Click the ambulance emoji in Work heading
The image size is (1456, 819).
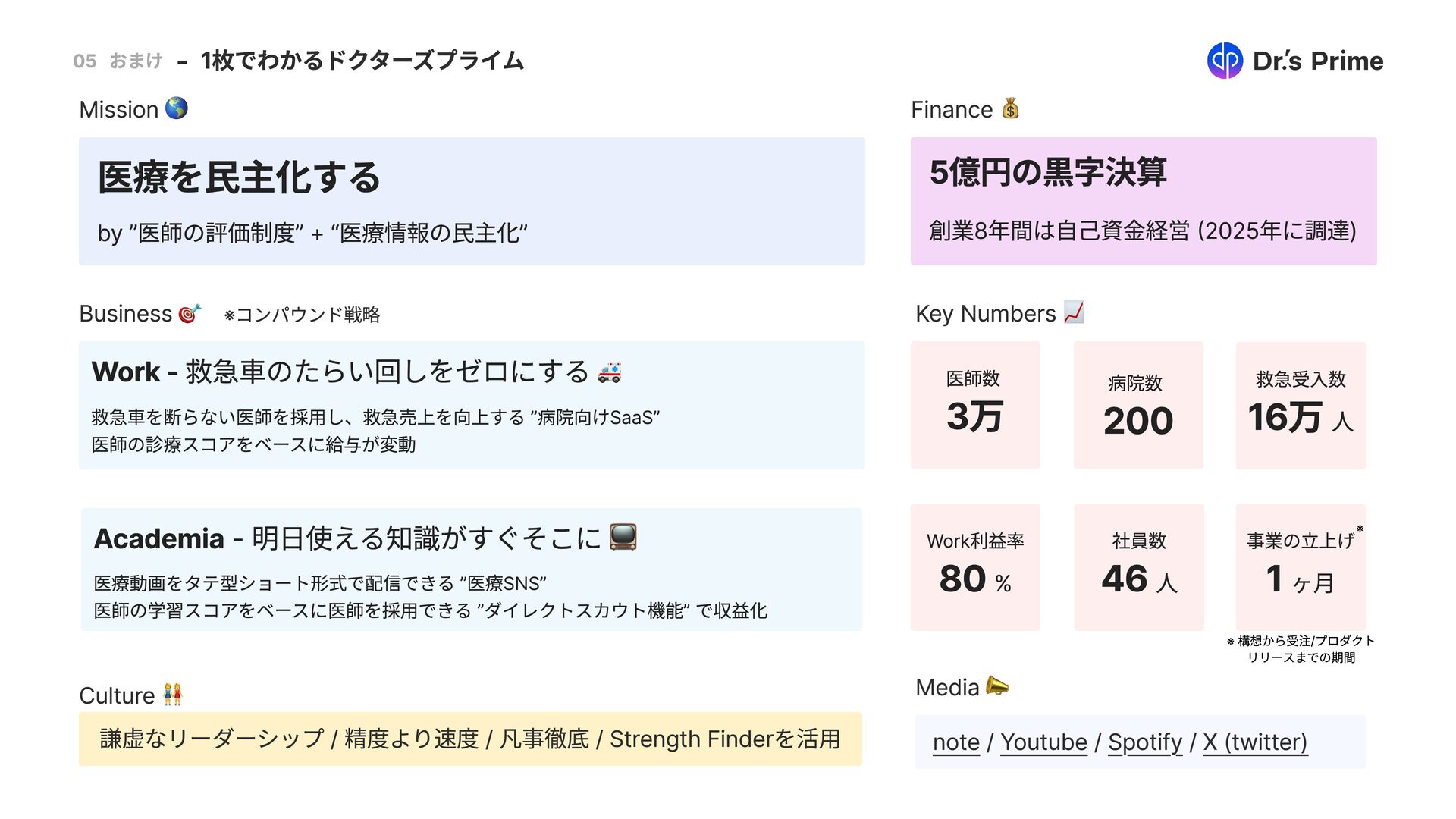[x=609, y=372]
